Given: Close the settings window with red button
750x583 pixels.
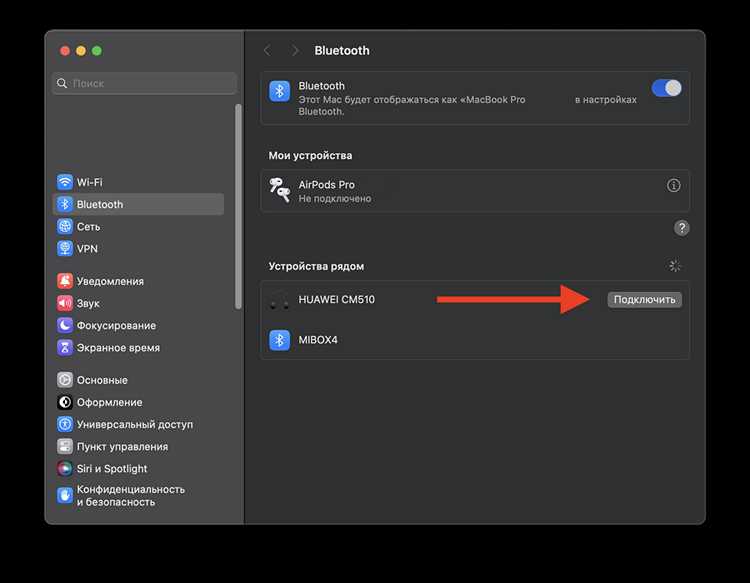Looking at the screenshot, I should coord(65,51).
